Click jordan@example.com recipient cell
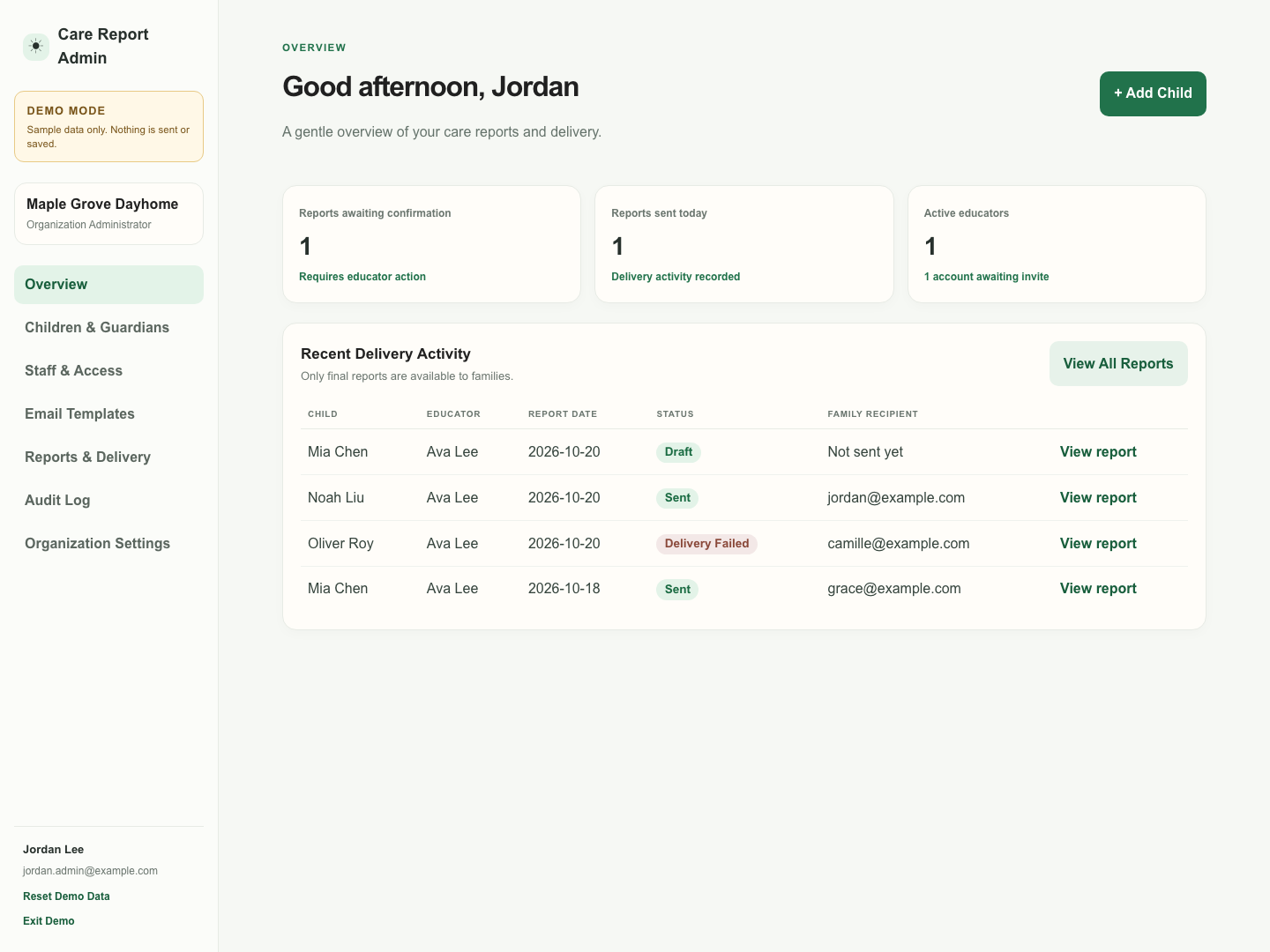Screen dimensions: 1270x952 (896, 498)
